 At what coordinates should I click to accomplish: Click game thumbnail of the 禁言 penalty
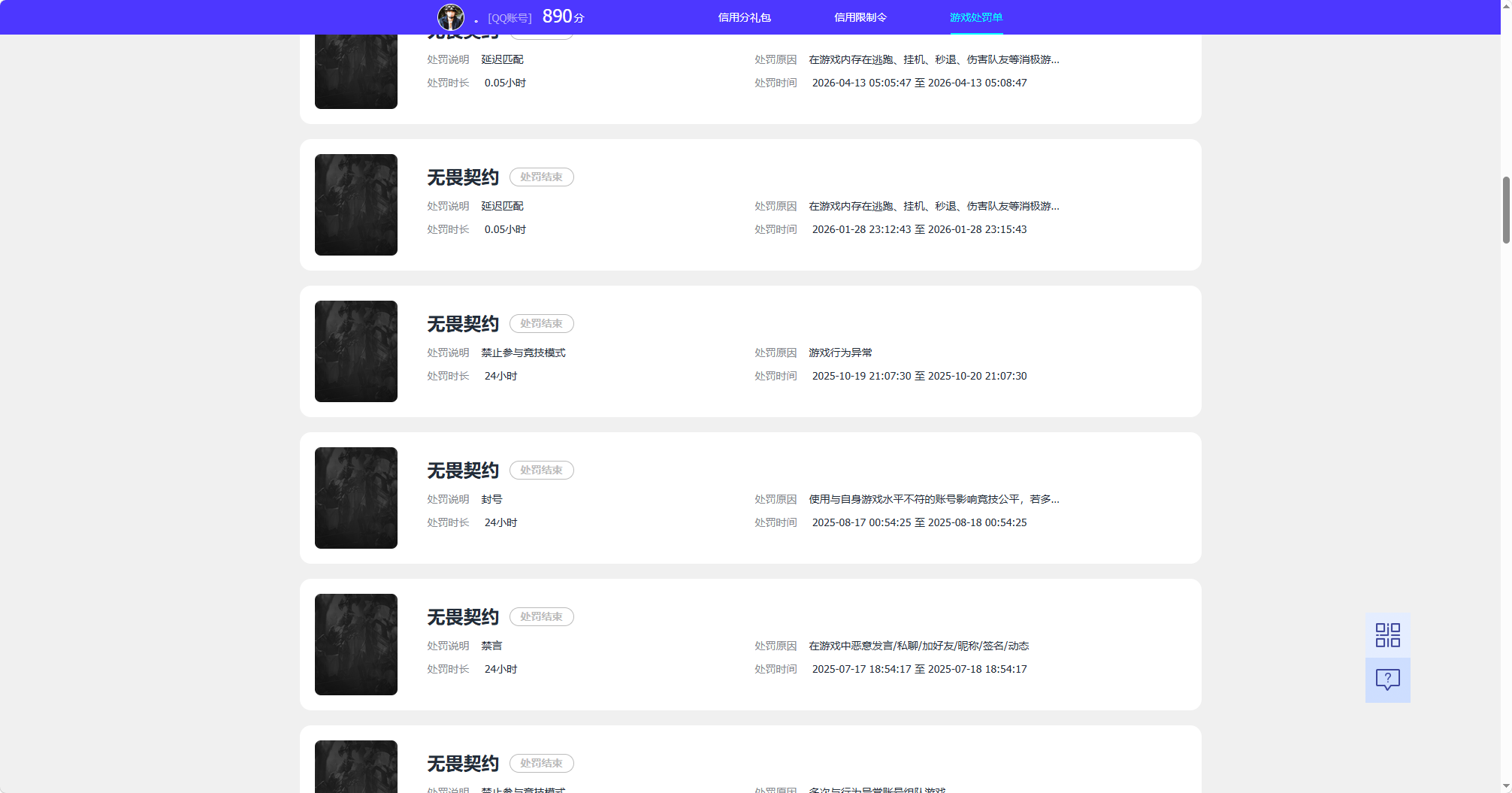pos(356,644)
